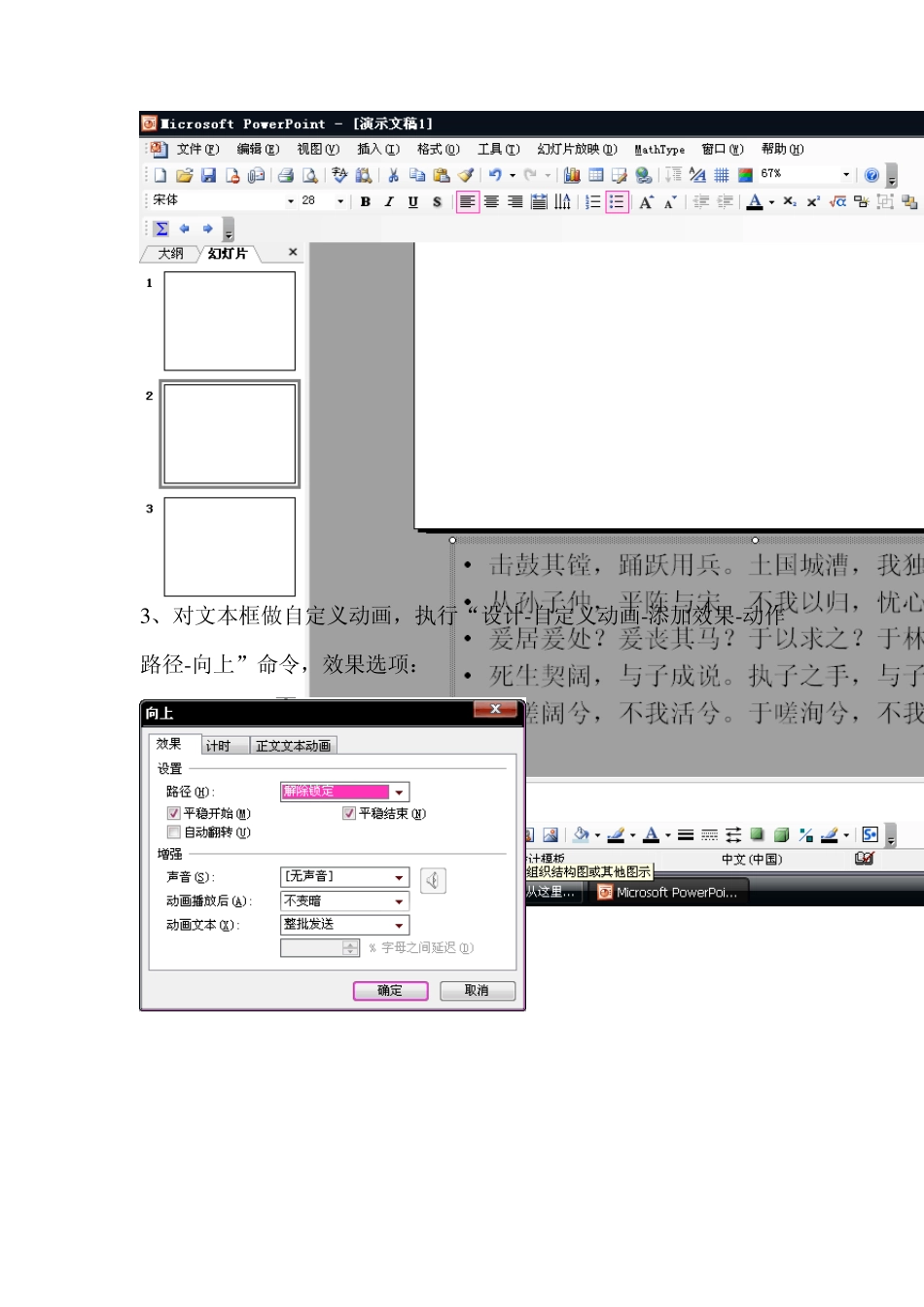Toggle Underline formatting
Image resolution: width=924 pixels, height=1307 pixels.
coord(412,202)
